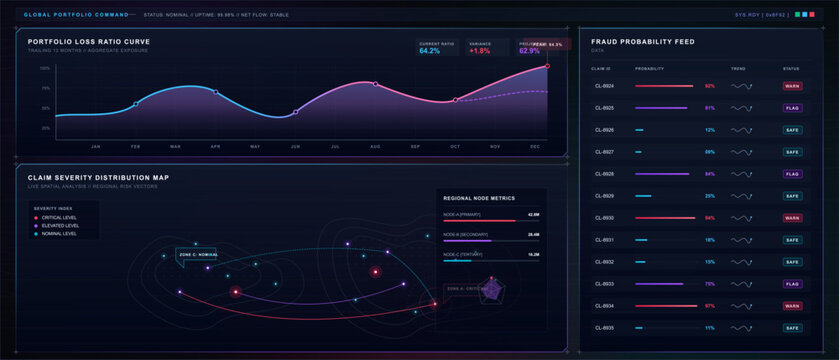Click the SAFE badge on row CL-8926

792,130
